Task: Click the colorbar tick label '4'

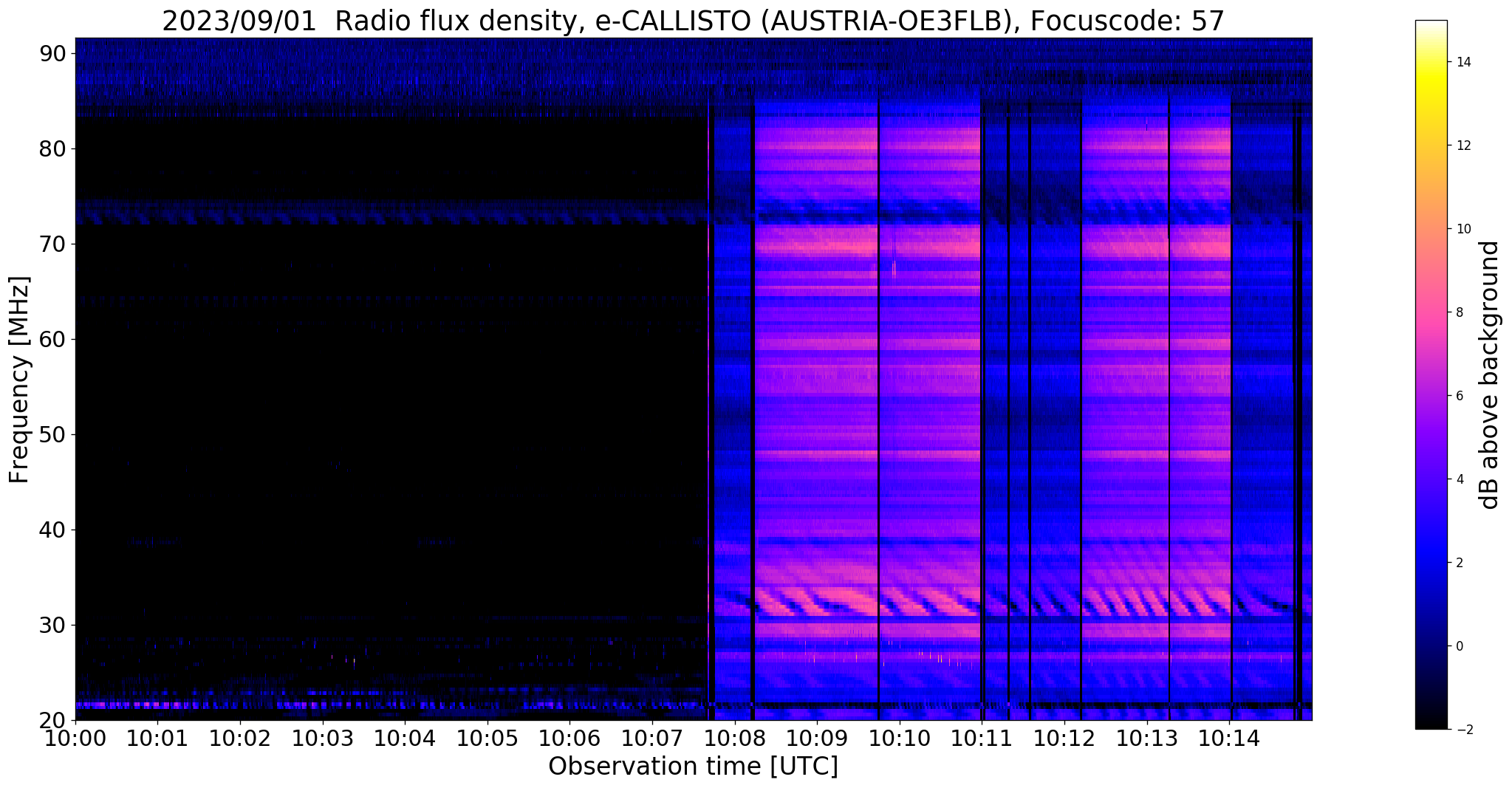Action: click(1459, 479)
